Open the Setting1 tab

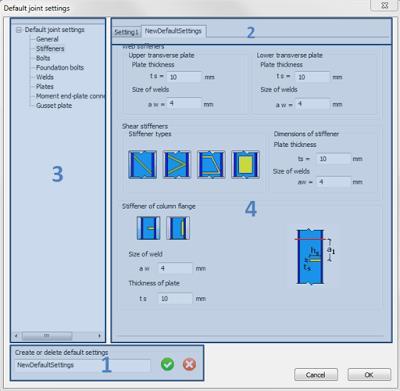click(x=126, y=32)
